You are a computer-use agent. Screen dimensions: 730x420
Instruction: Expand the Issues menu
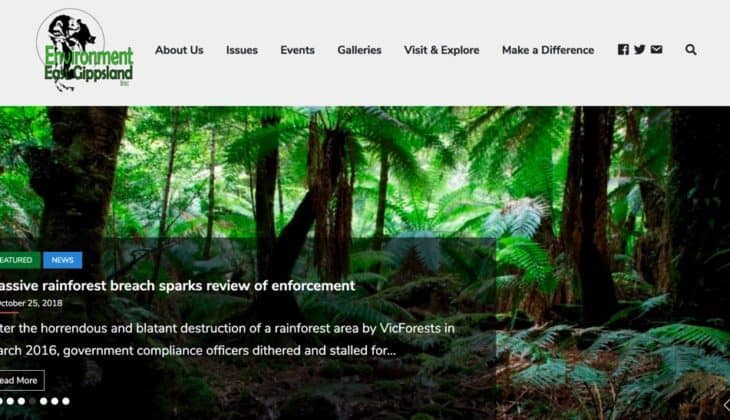242,50
